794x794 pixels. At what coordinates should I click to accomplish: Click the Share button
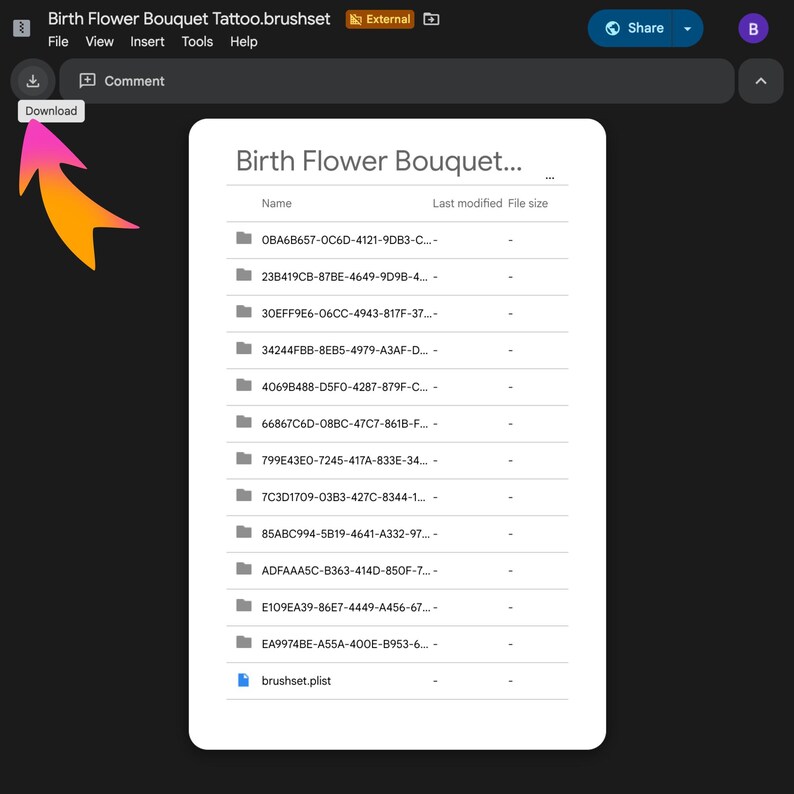click(630, 28)
